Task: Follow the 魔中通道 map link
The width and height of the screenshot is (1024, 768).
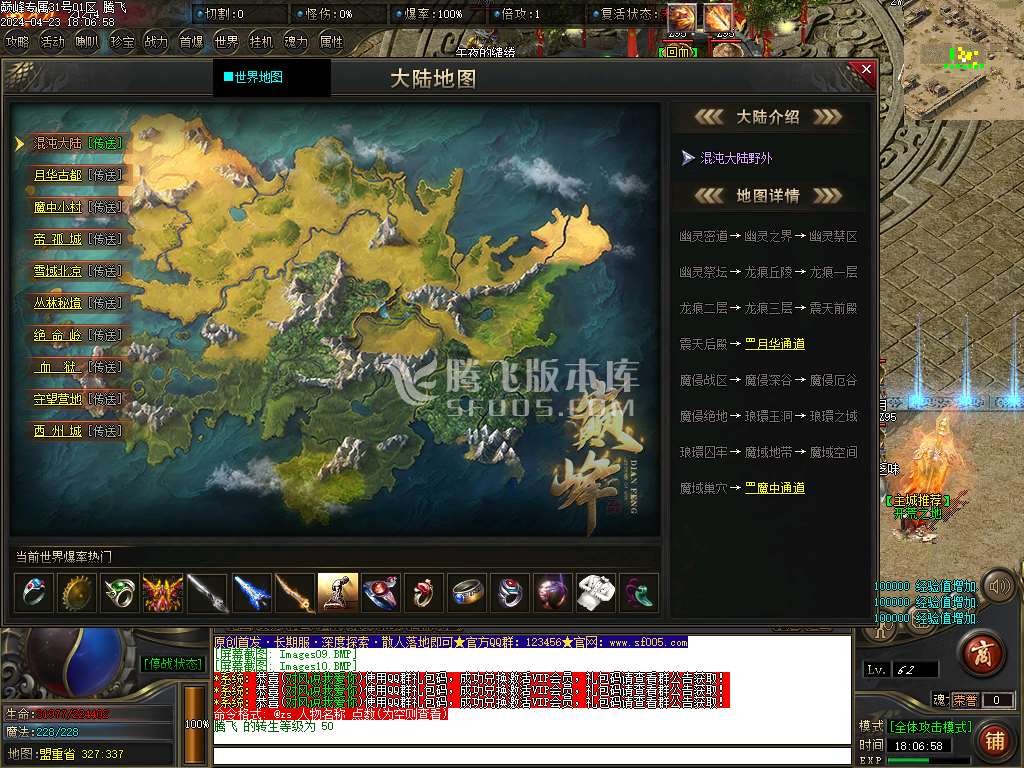Action: point(774,488)
